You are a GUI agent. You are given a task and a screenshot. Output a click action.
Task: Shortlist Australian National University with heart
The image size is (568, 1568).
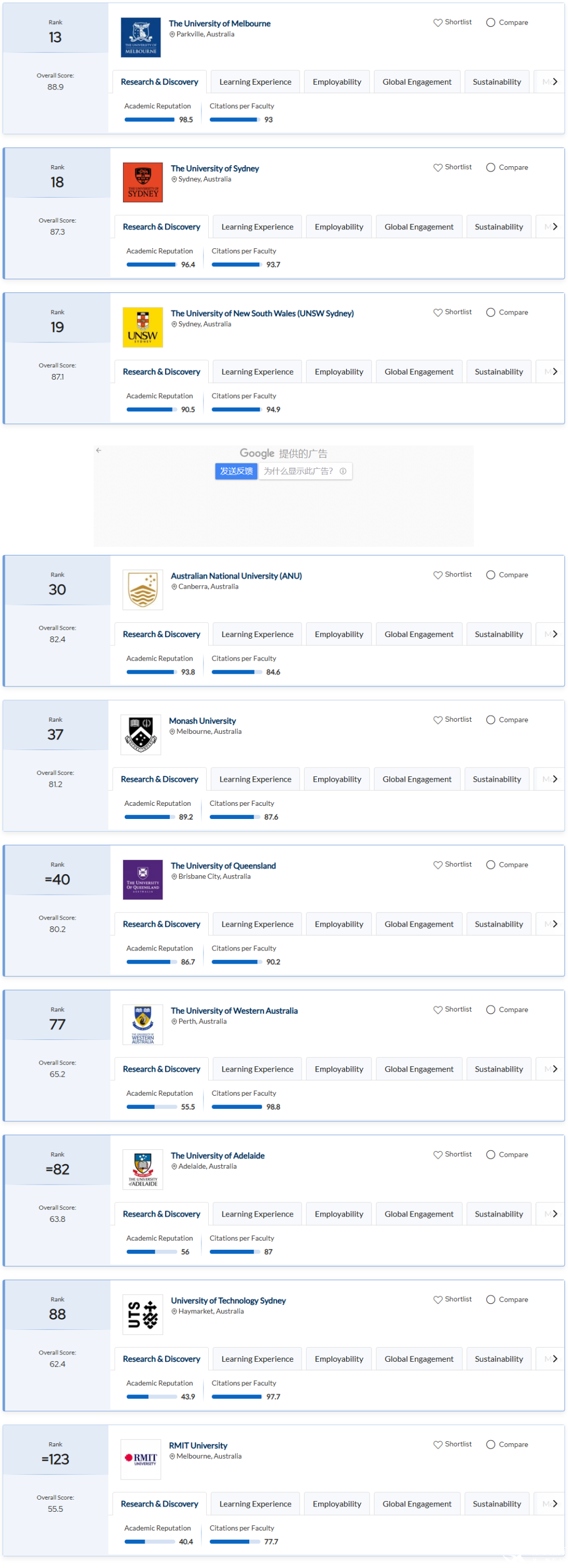point(438,574)
